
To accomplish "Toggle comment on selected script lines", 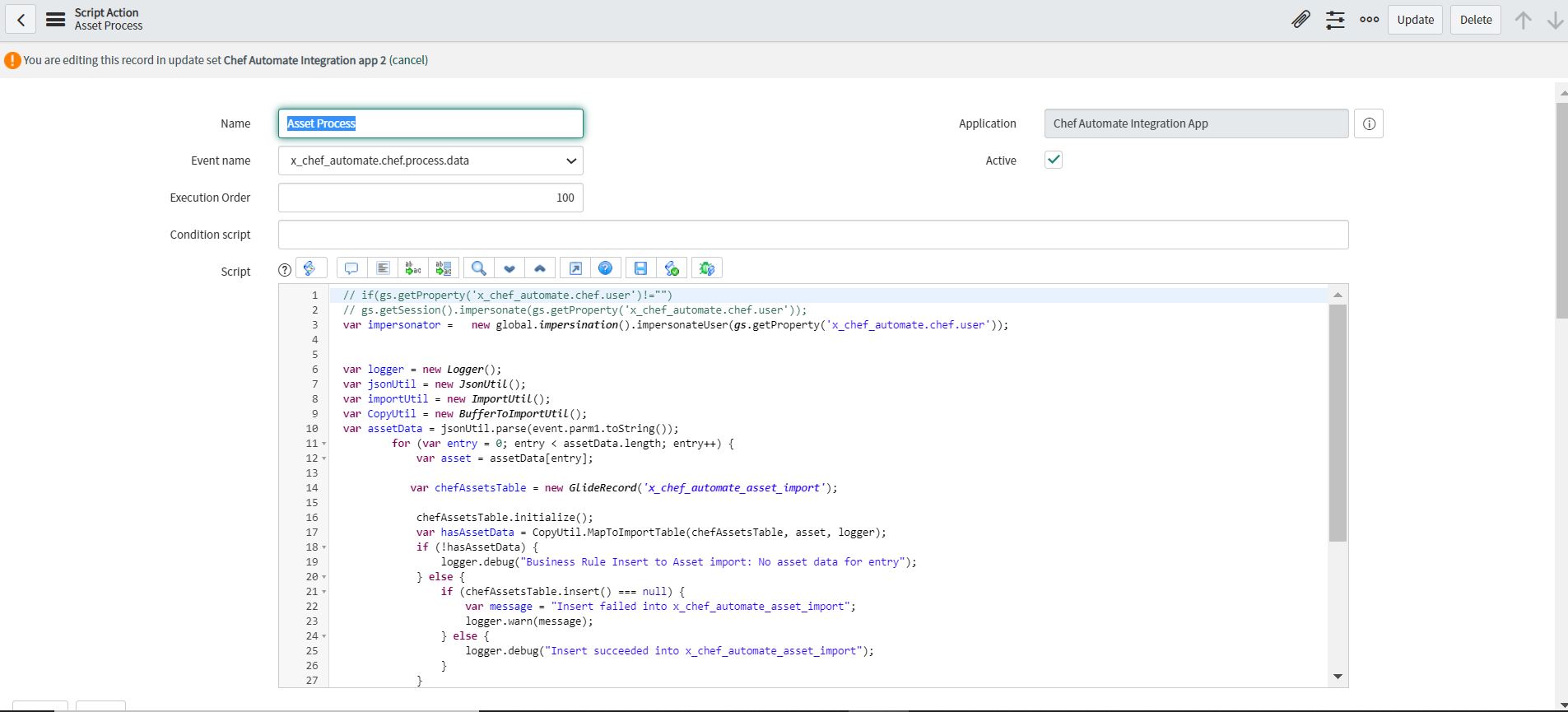I will coord(351,268).
